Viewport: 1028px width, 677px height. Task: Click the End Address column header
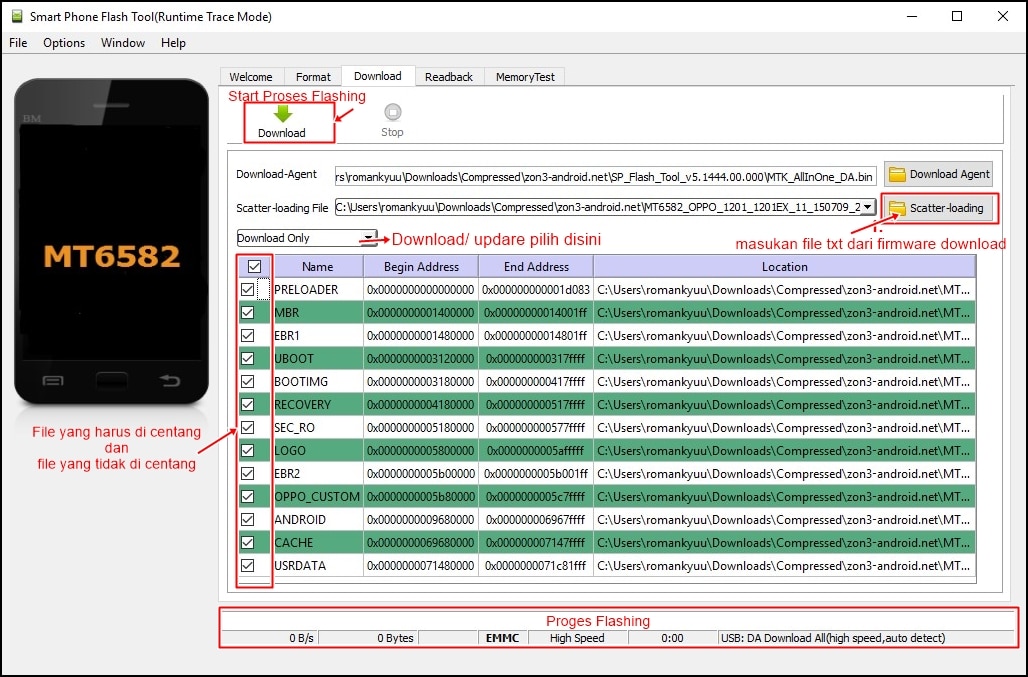click(536, 267)
